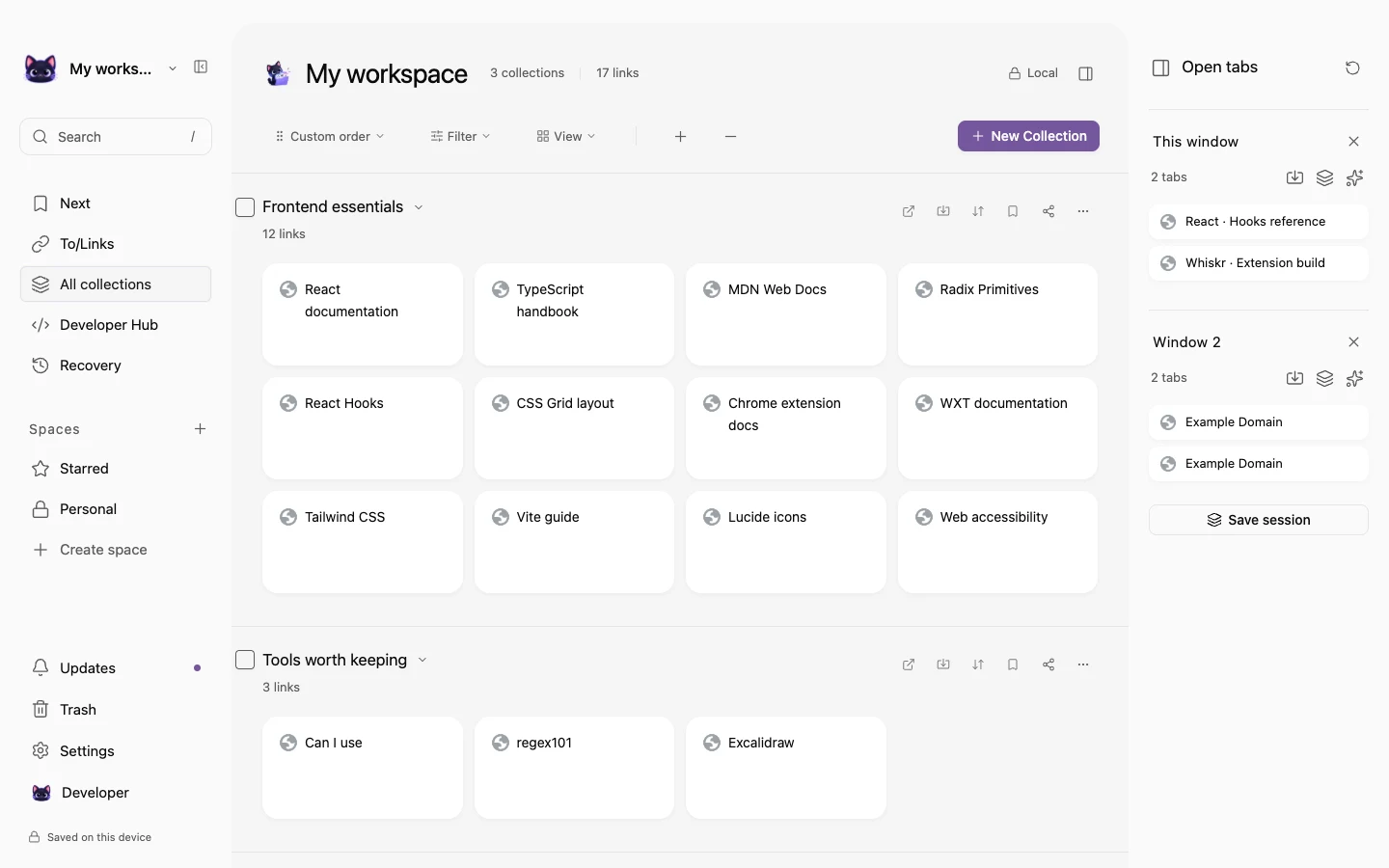The height and width of the screenshot is (868, 1389).
Task: Refresh the Open tabs list
Action: (1352, 68)
